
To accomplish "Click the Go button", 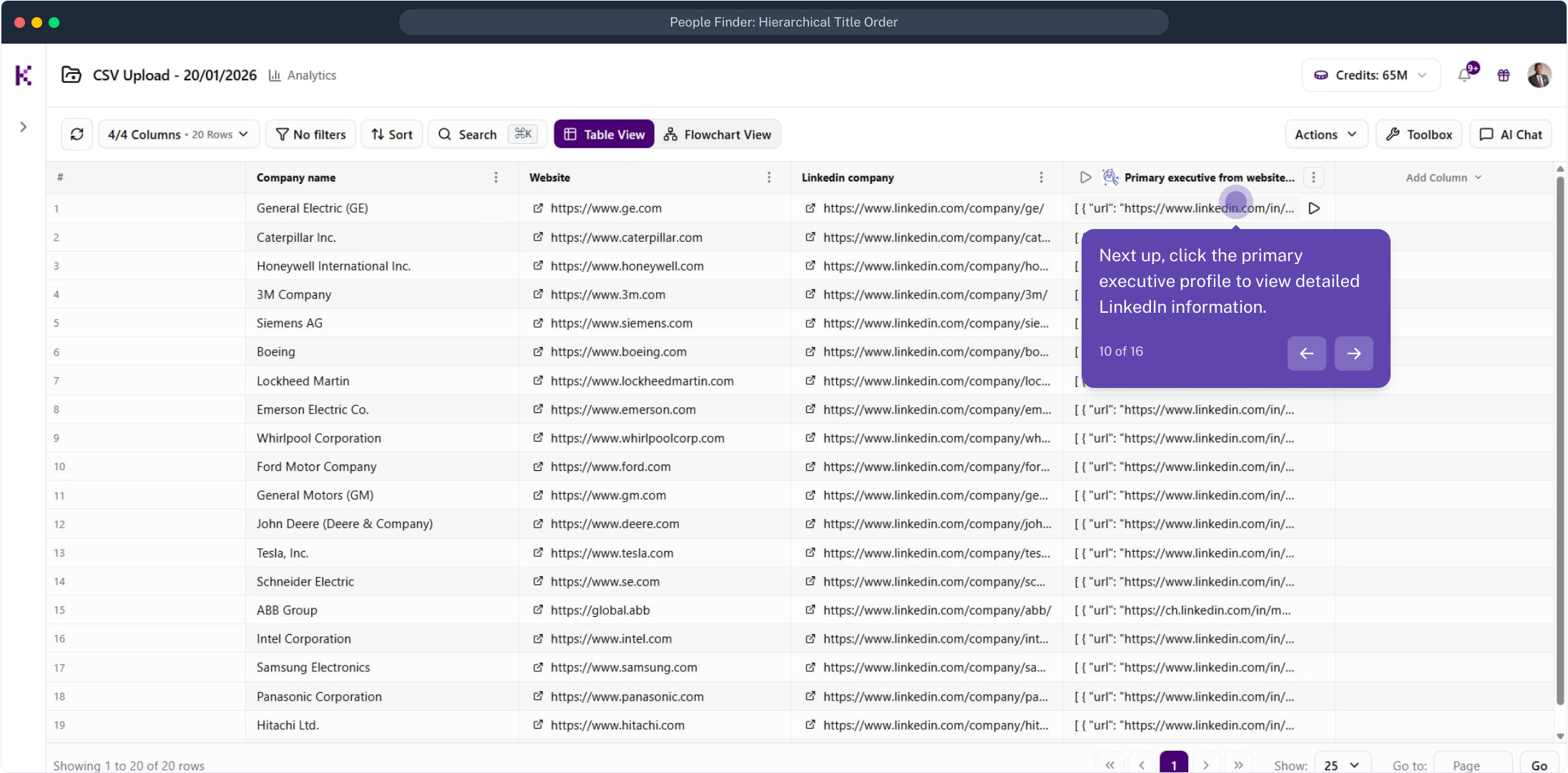I will coord(1539,764).
